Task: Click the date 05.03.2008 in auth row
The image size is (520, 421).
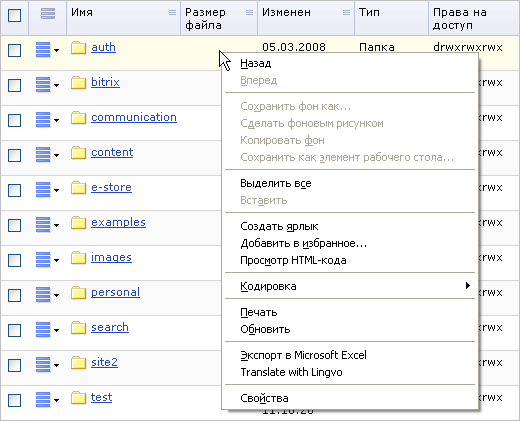Action: point(294,47)
